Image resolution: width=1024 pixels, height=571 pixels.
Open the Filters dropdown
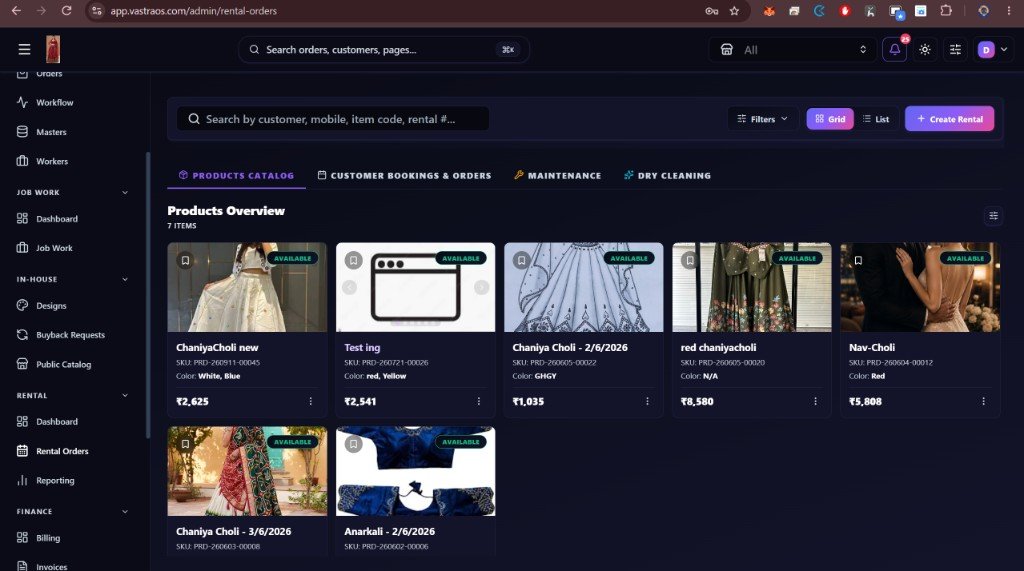[x=762, y=119]
